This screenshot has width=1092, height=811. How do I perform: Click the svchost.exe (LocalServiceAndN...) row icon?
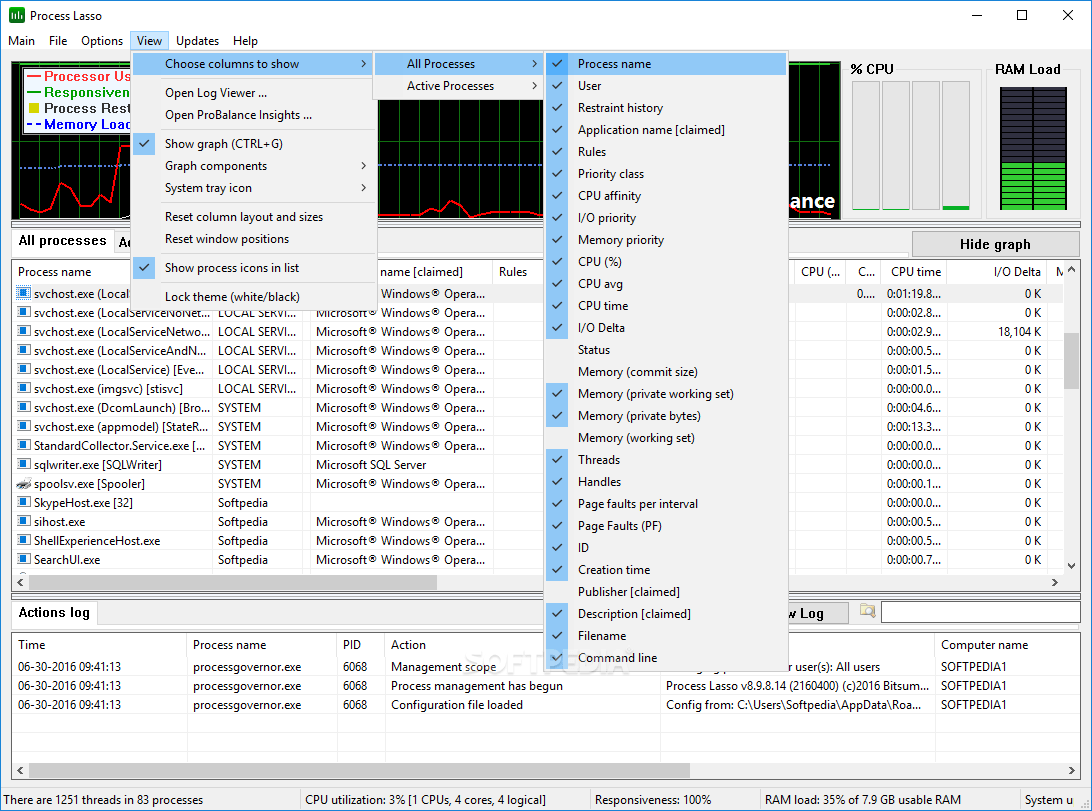[24, 350]
